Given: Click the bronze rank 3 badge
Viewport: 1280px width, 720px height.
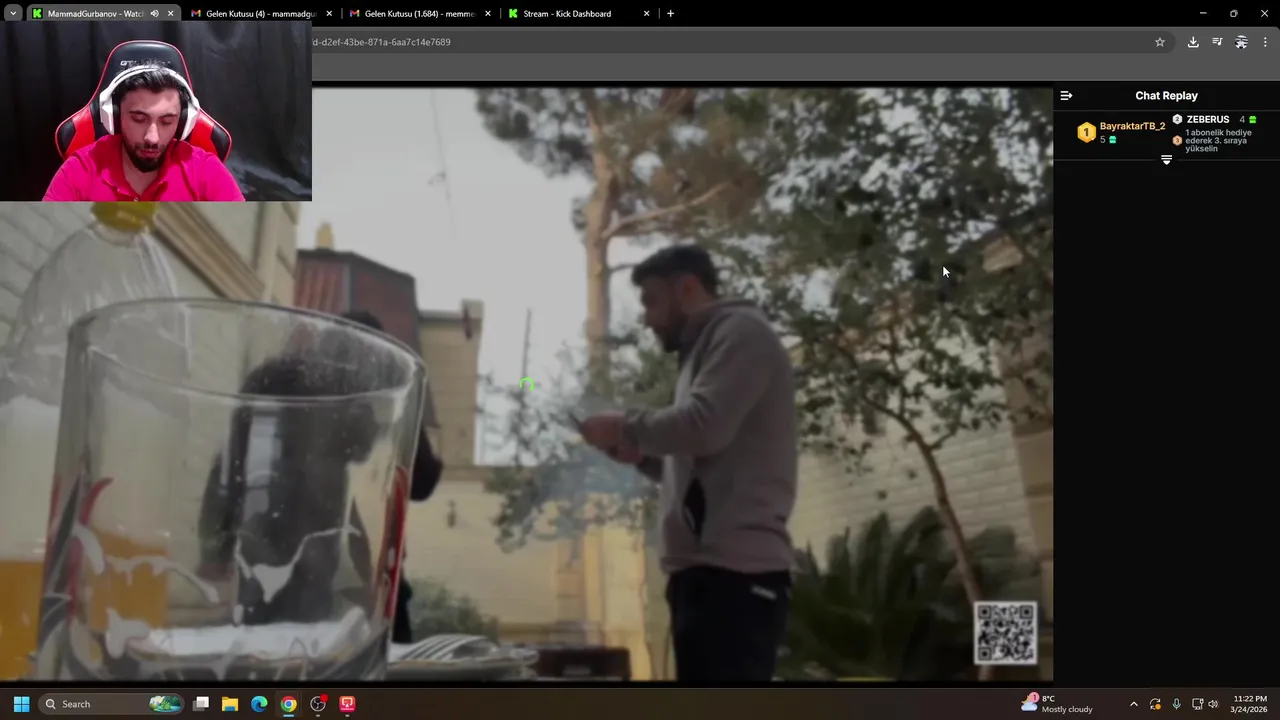Looking at the screenshot, I should [1177, 141].
